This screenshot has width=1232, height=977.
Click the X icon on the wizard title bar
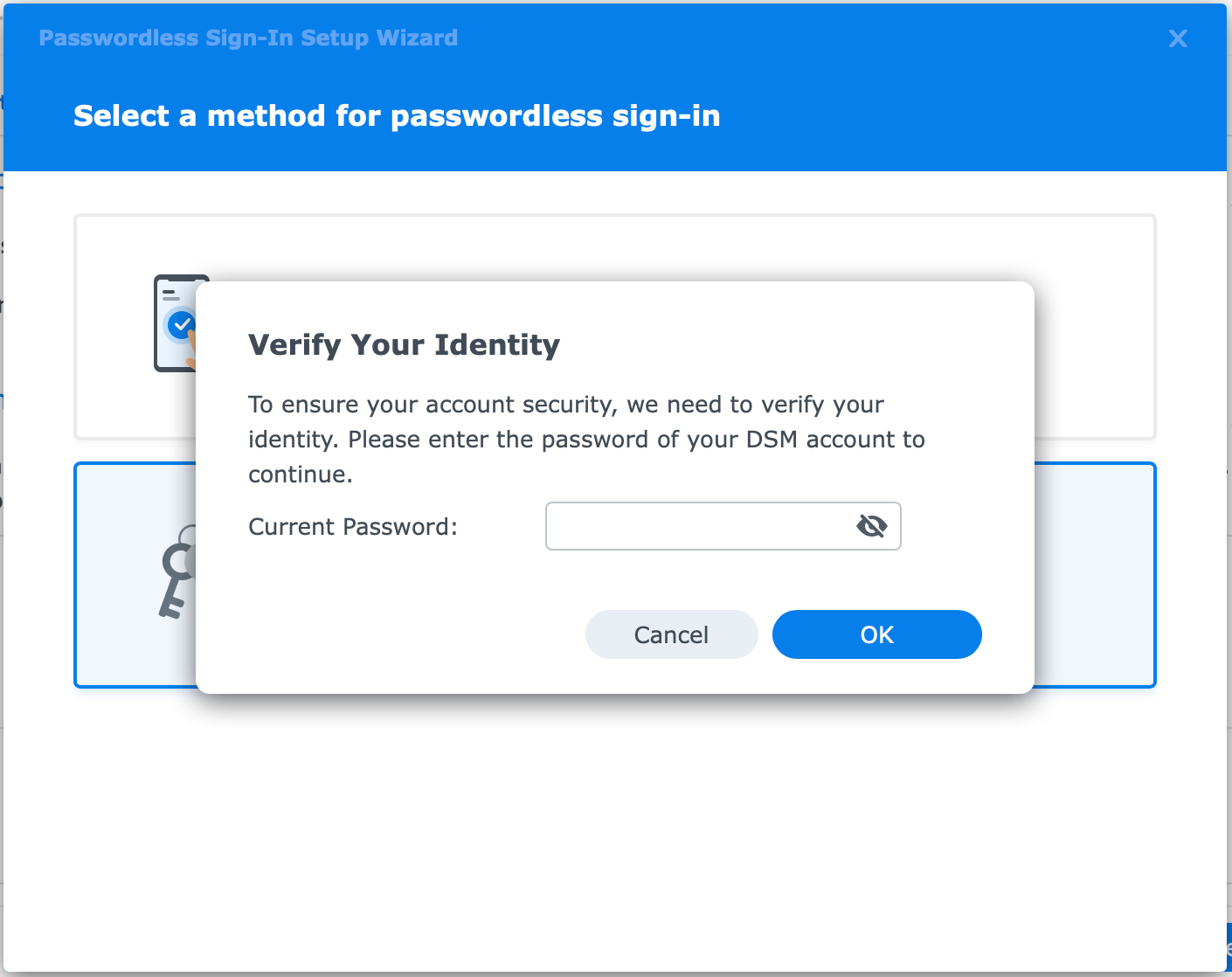click(x=1178, y=38)
